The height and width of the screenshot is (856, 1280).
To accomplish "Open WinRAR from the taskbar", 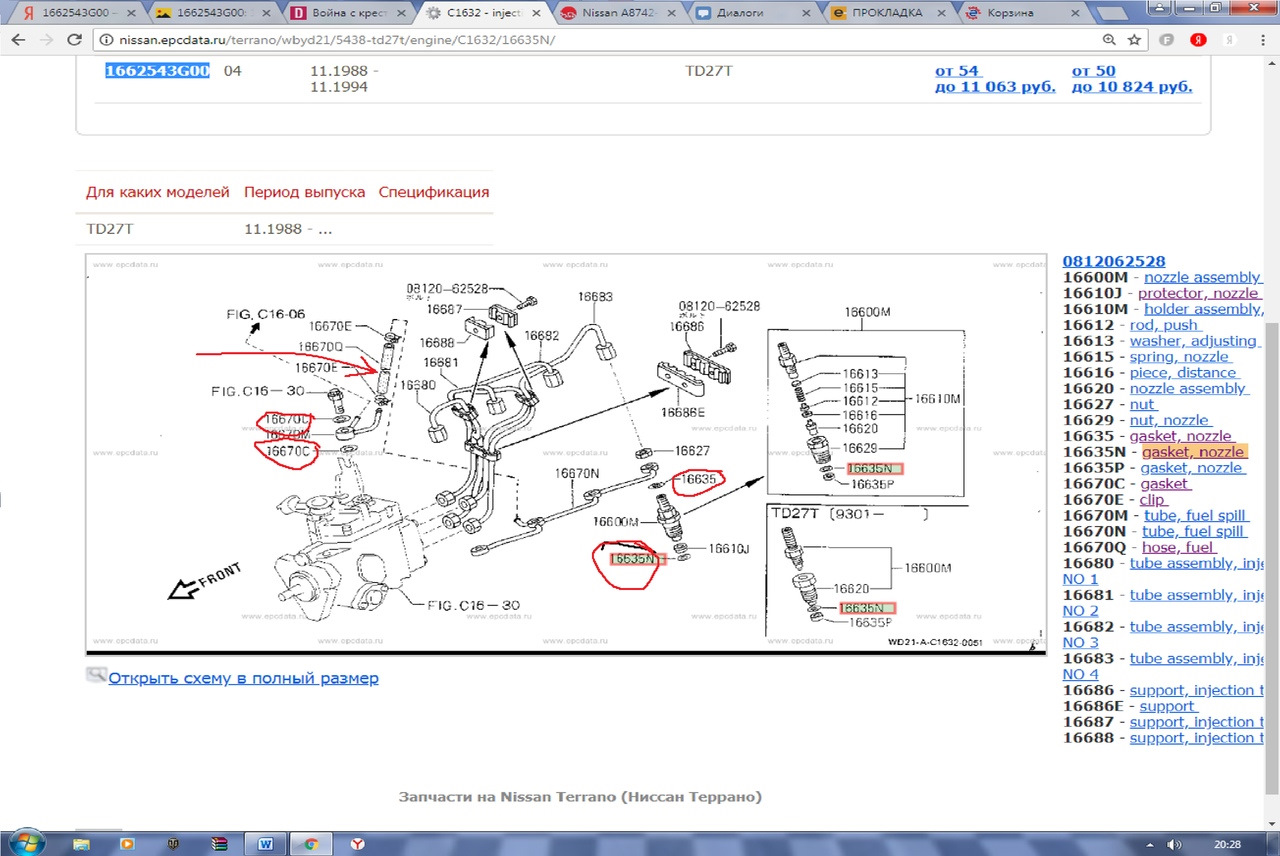I will click(x=219, y=844).
